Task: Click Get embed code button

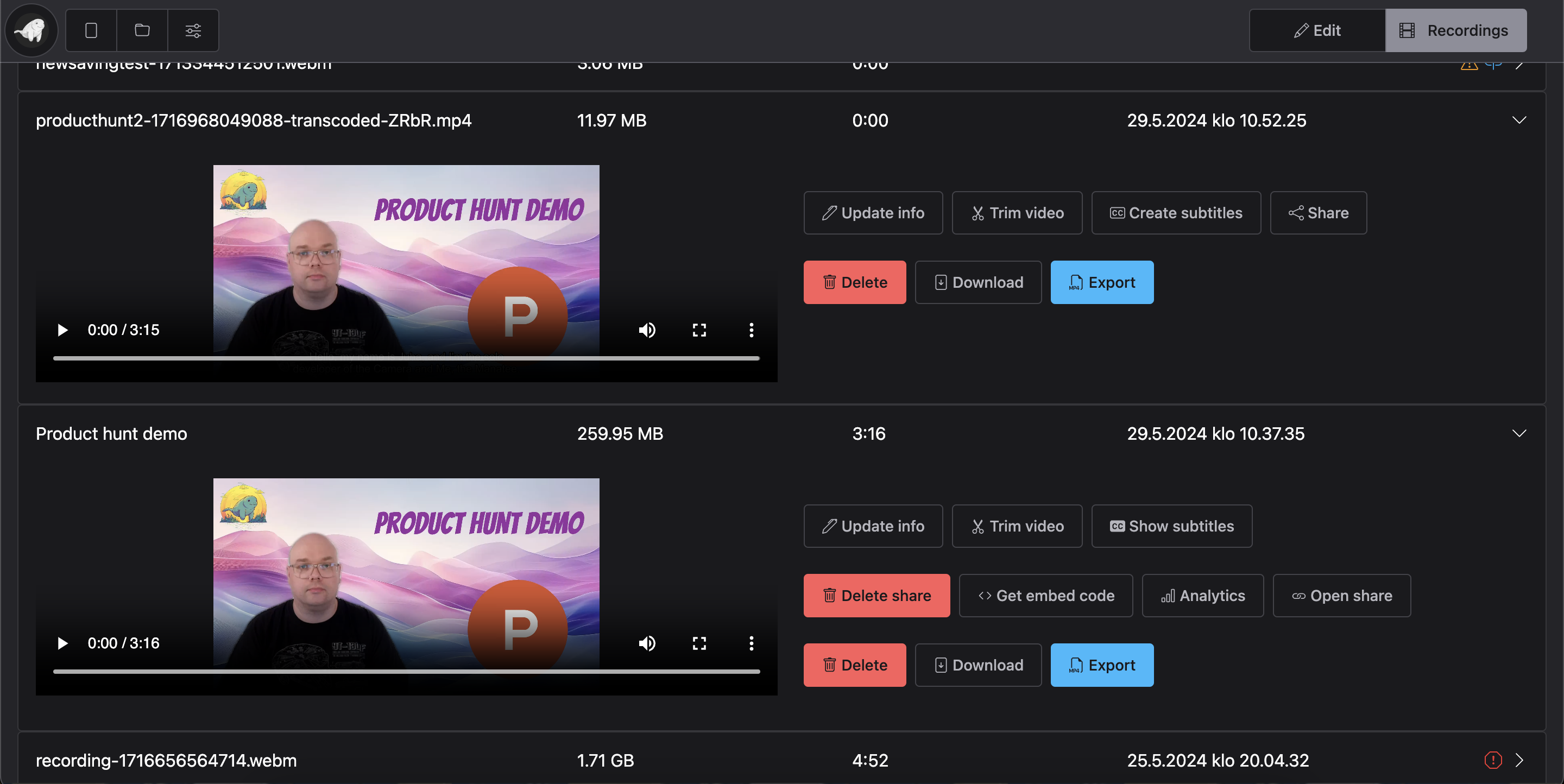Action: [x=1045, y=595]
